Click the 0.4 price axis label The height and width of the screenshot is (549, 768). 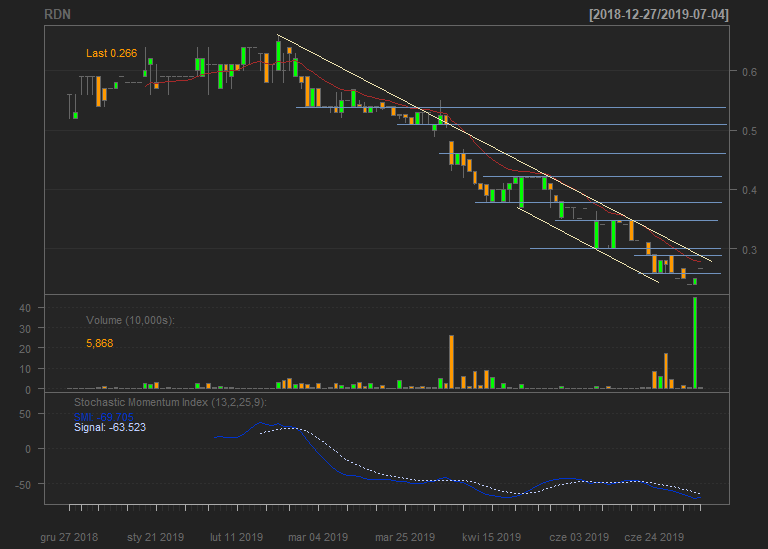click(749, 190)
